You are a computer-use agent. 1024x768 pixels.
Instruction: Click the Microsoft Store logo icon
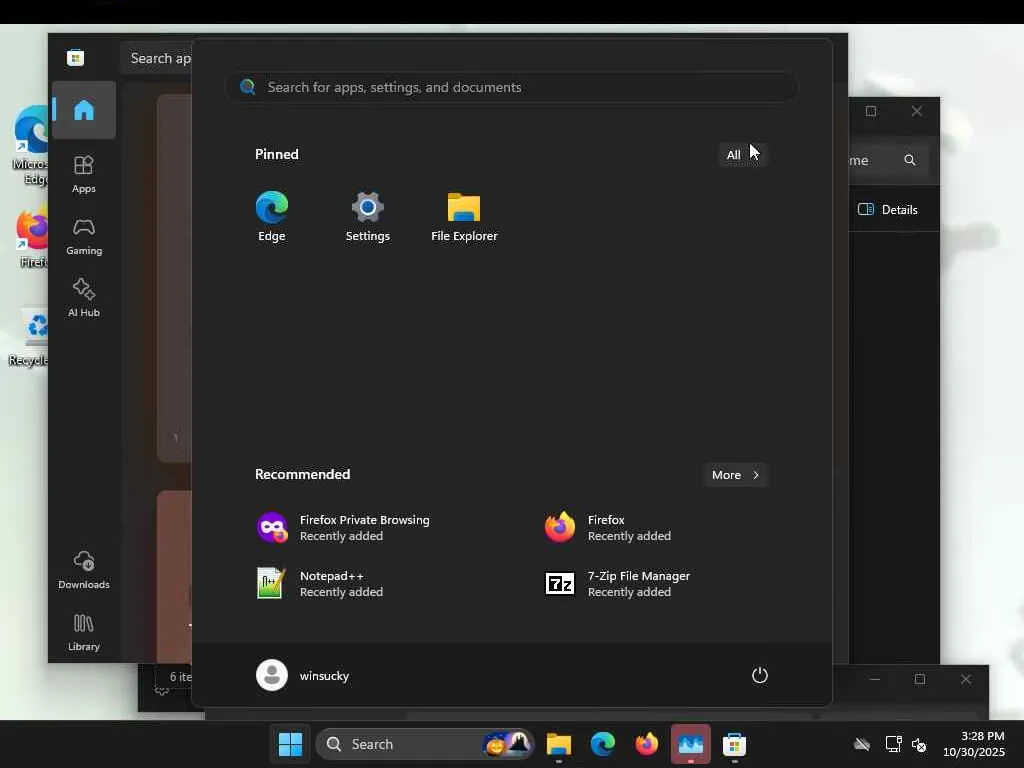coord(75,57)
